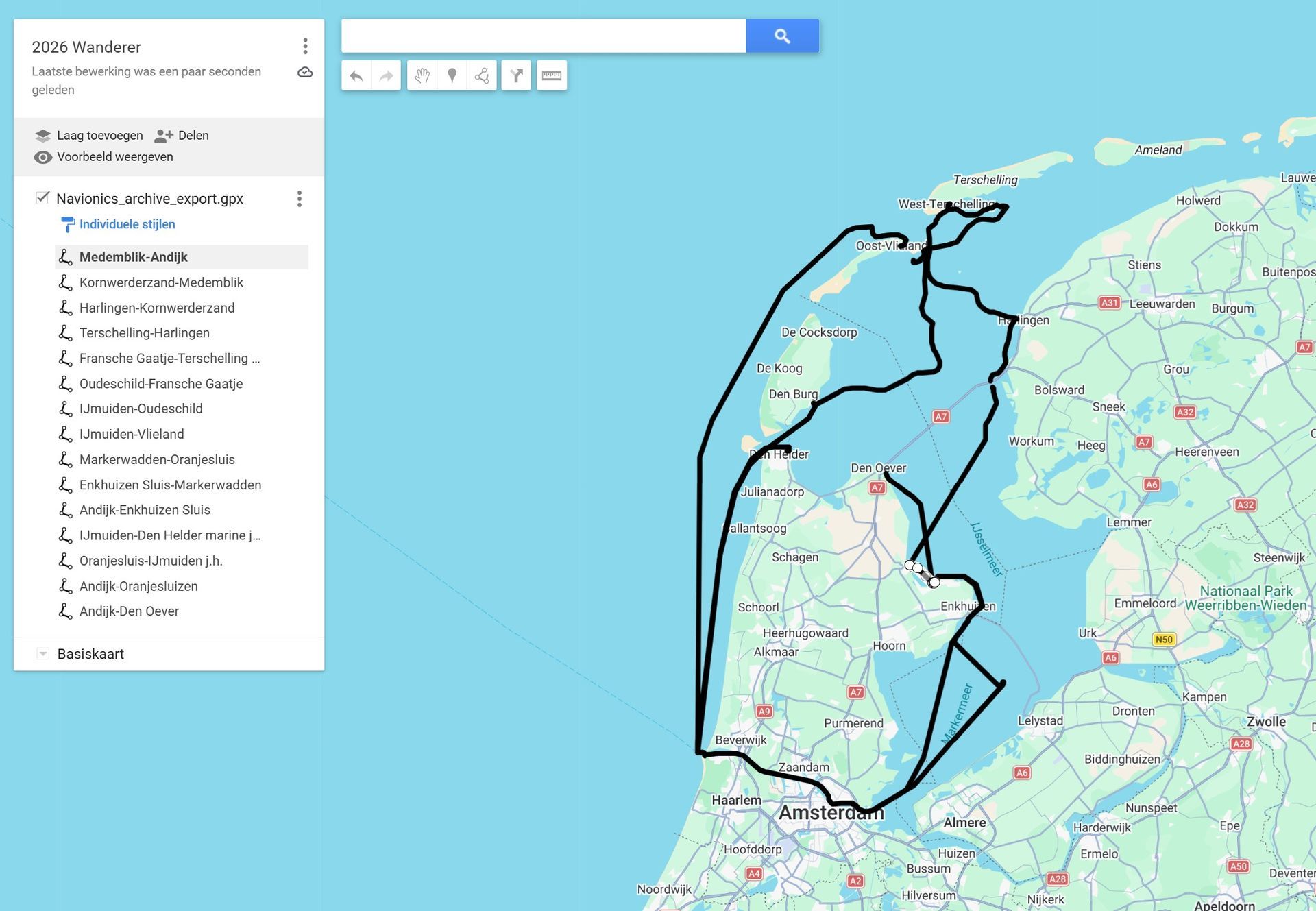The image size is (1316, 911).
Task: Select the Terschelling-Harlingen track item
Action: click(x=145, y=333)
